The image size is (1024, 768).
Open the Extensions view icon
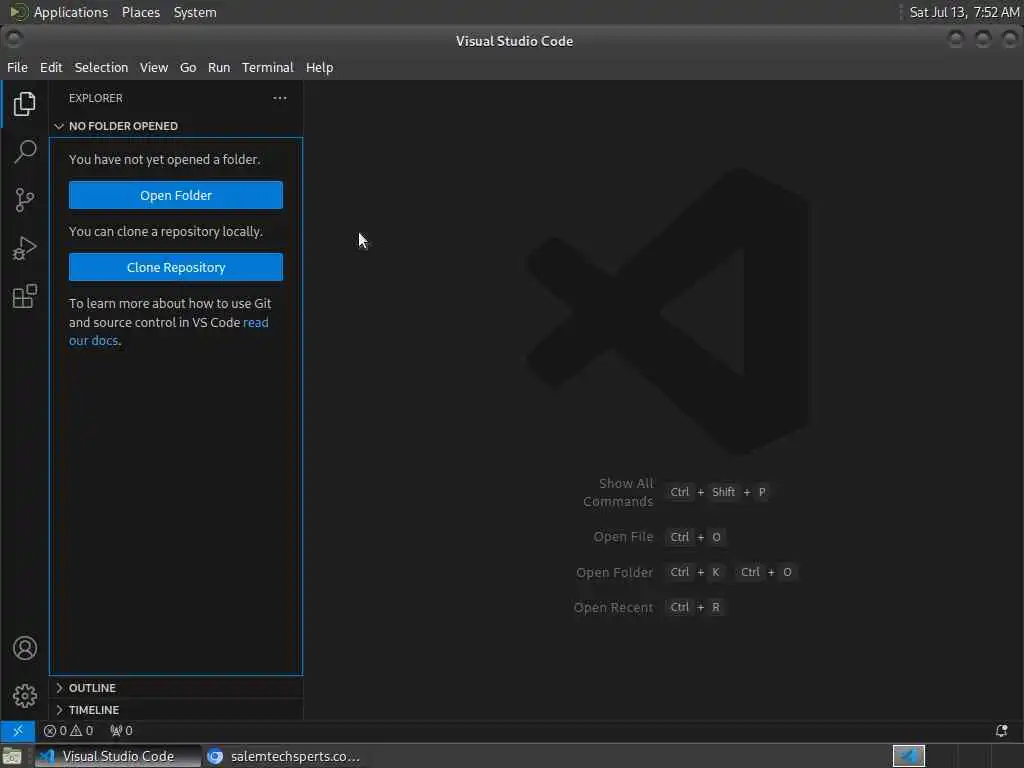pos(24,296)
